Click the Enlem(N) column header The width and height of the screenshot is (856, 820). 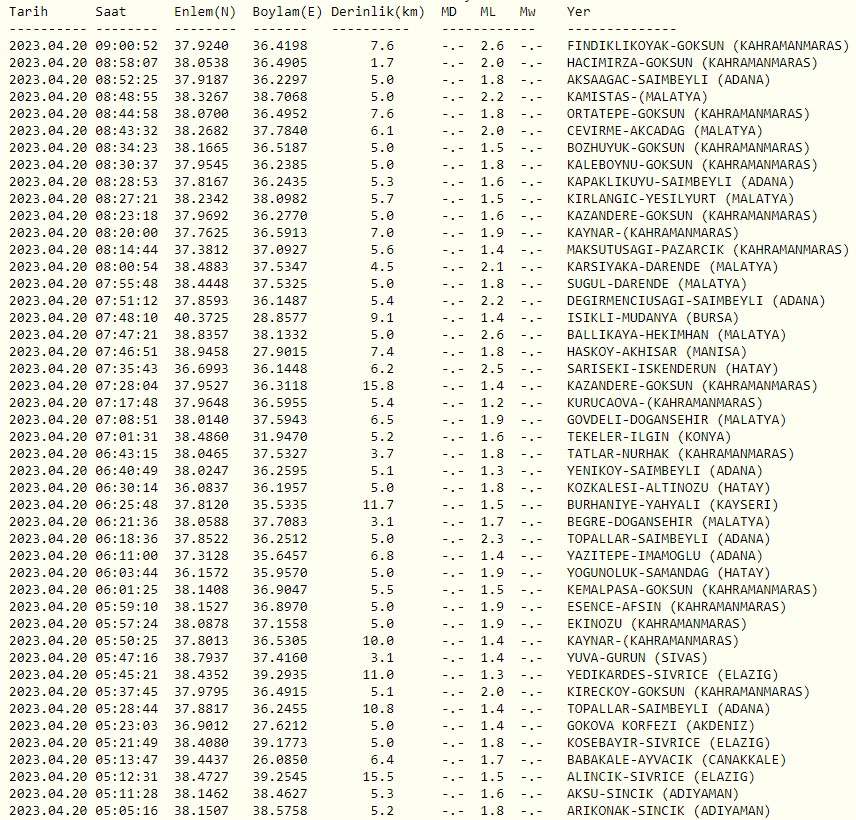coord(205,11)
